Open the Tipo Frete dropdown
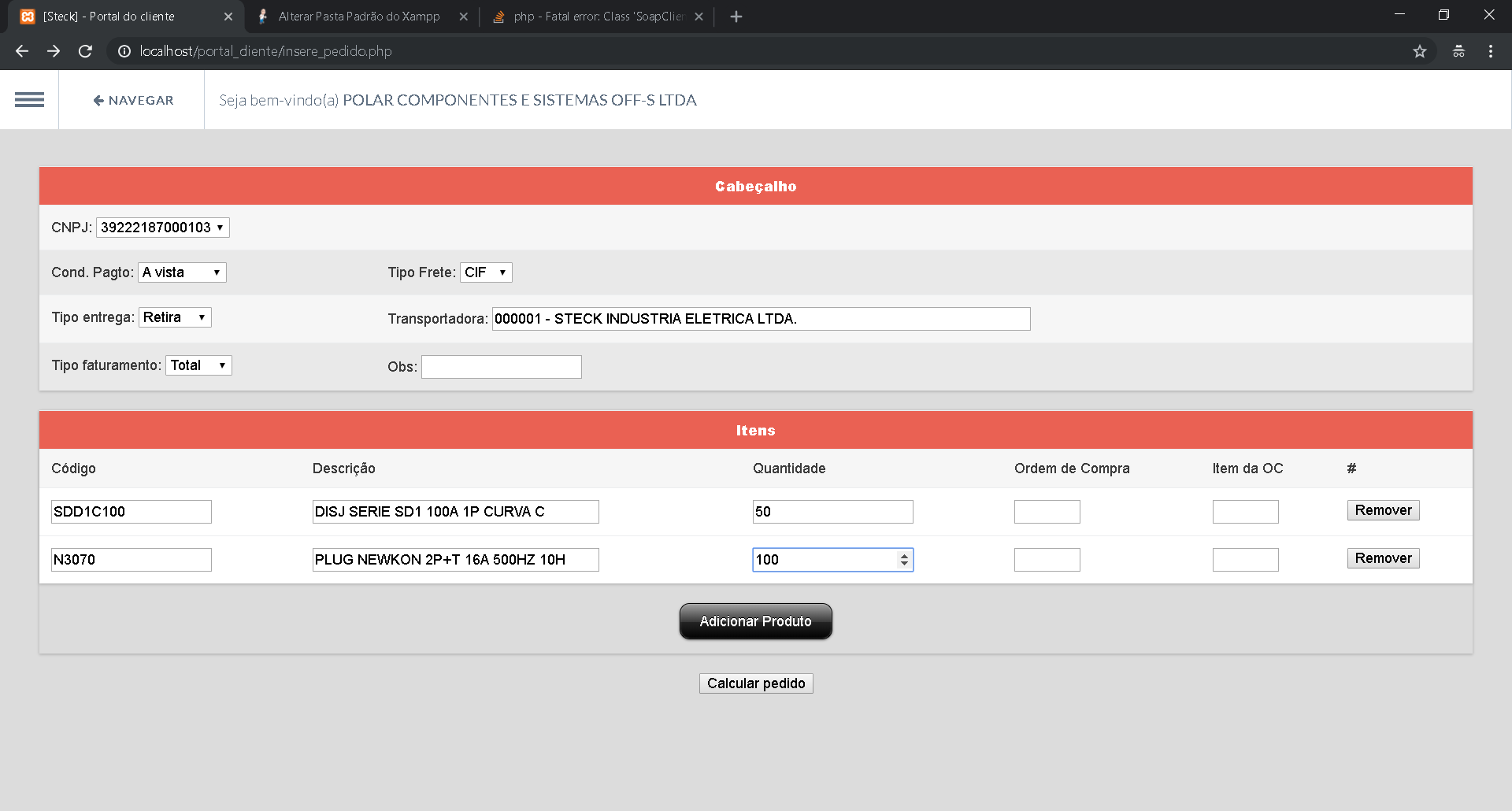1512x811 pixels. [486, 272]
